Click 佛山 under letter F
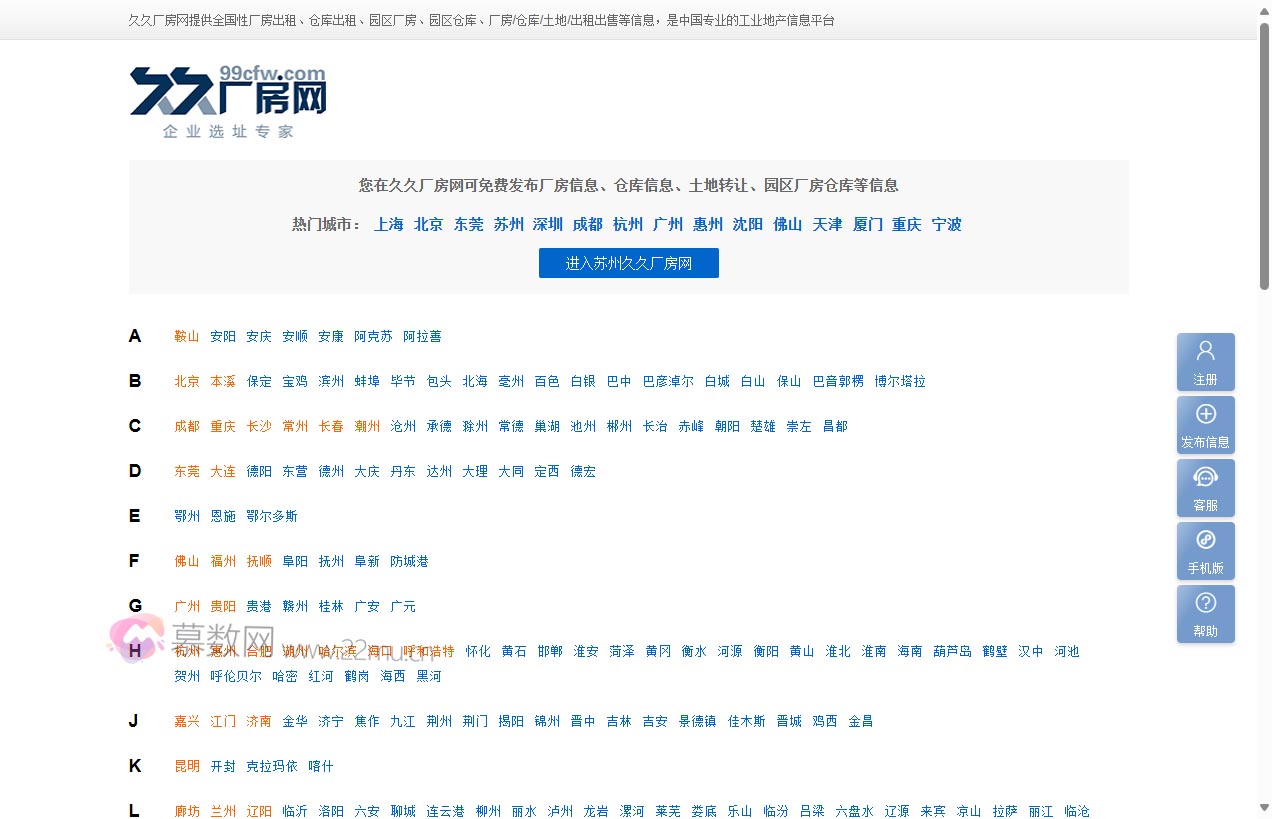 point(186,561)
